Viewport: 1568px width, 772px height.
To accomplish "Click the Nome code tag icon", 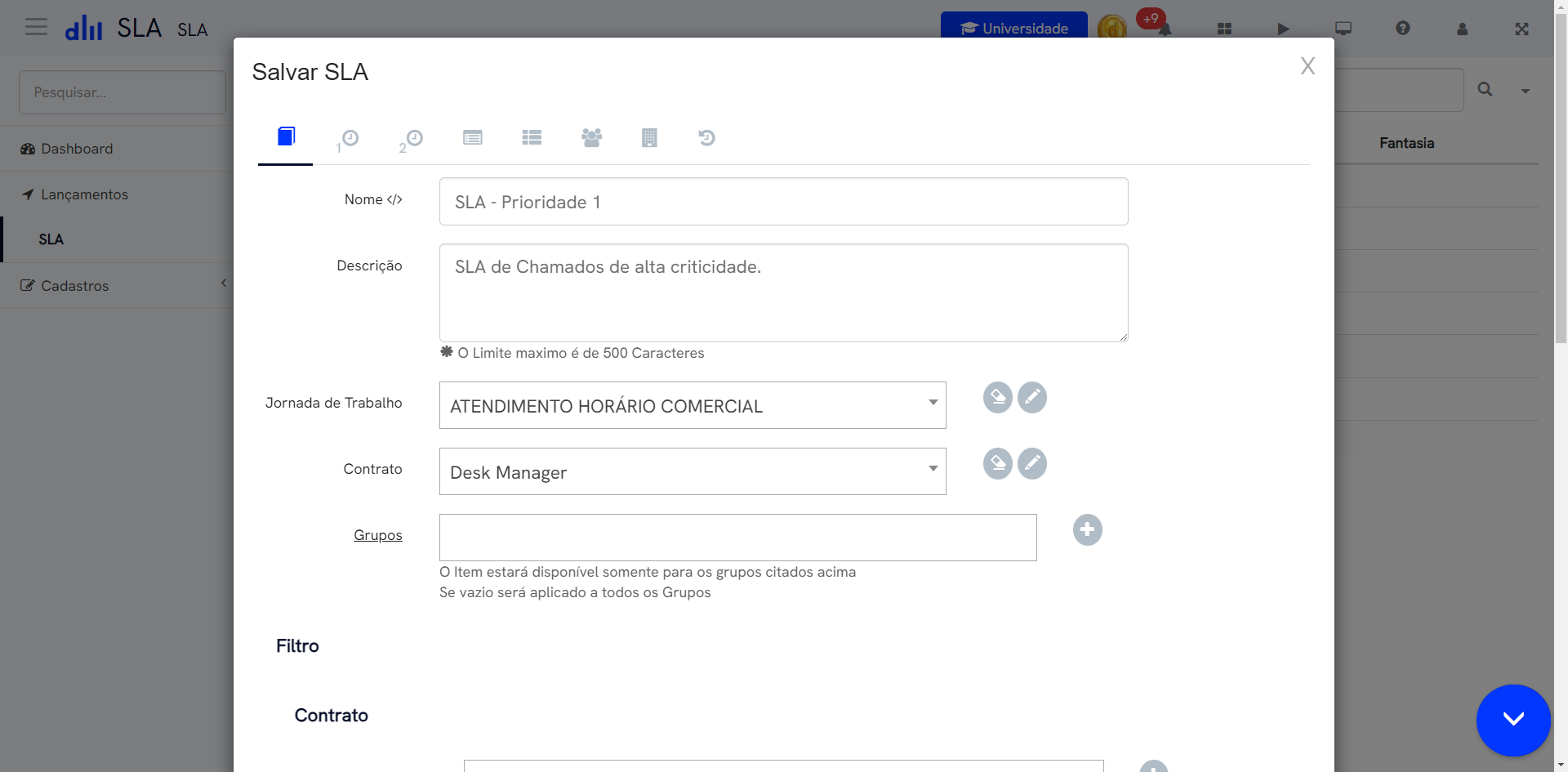I will click(x=394, y=199).
